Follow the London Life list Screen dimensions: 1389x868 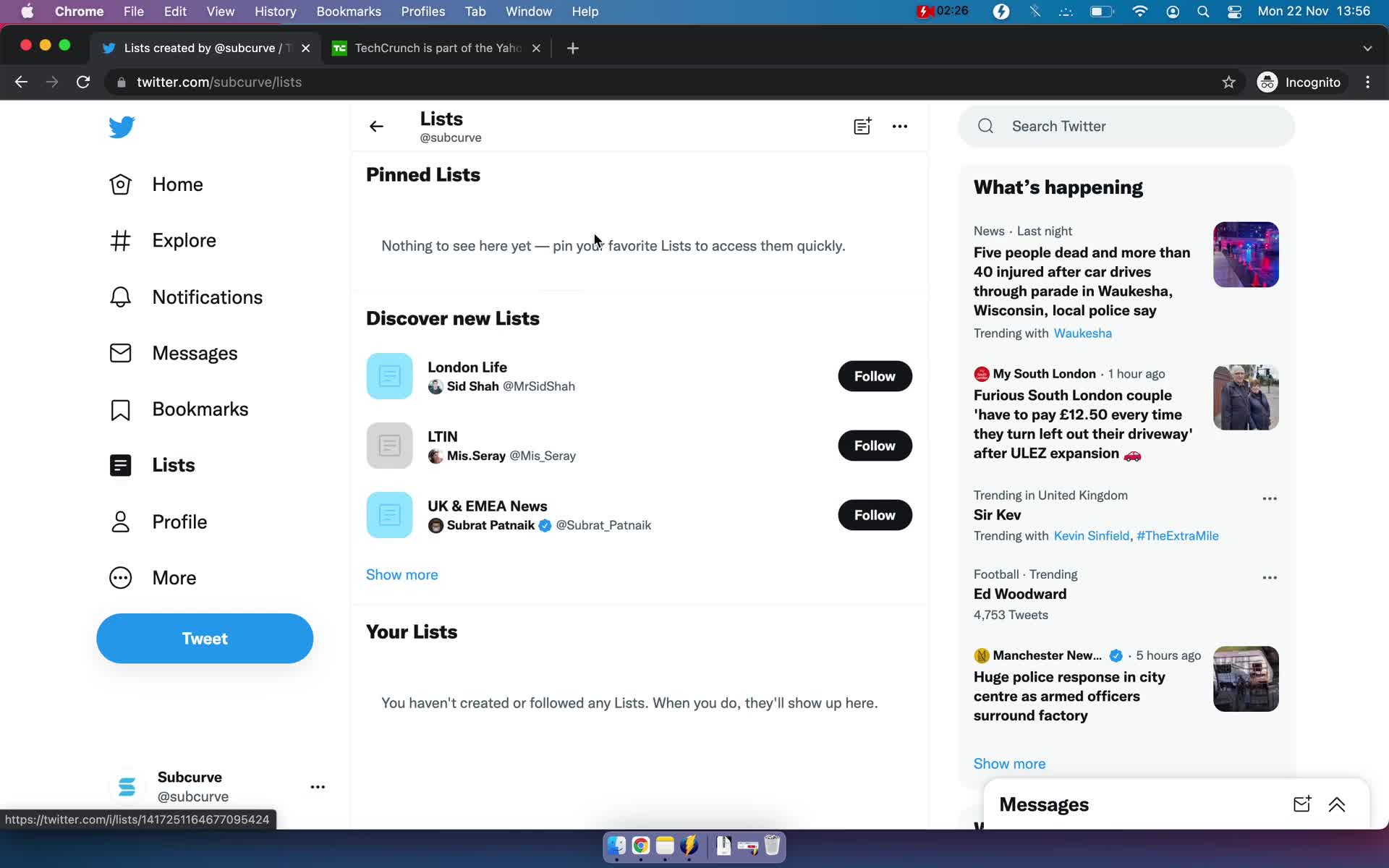874,376
